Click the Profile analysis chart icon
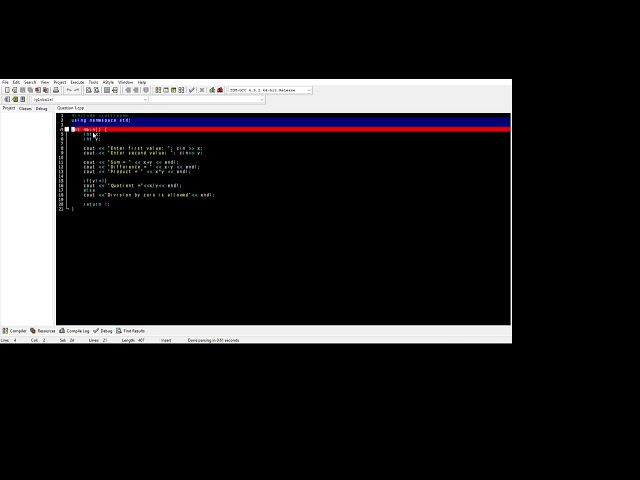The image size is (640, 480). click(212, 90)
